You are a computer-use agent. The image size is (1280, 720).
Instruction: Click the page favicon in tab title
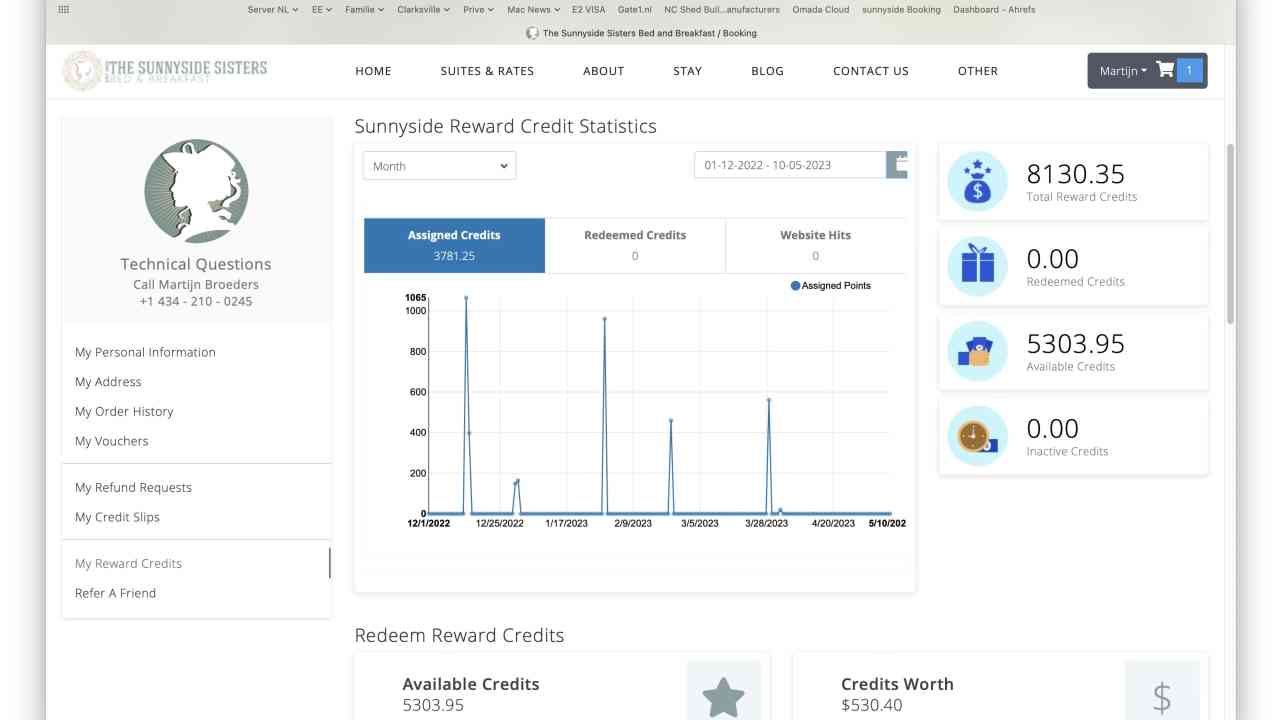coord(532,33)
